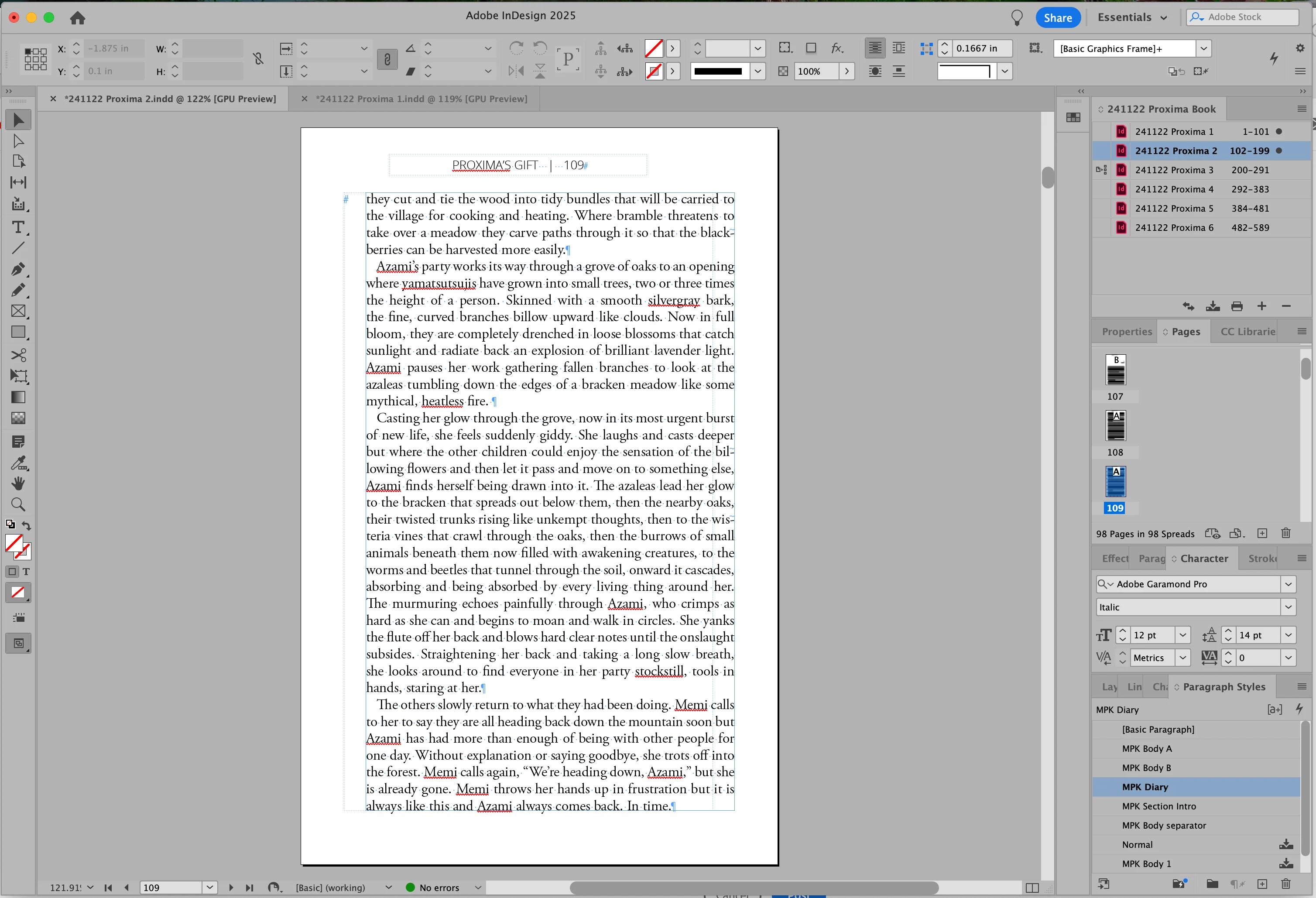Click the save book icon
1316x898 pixels.
1213,306
